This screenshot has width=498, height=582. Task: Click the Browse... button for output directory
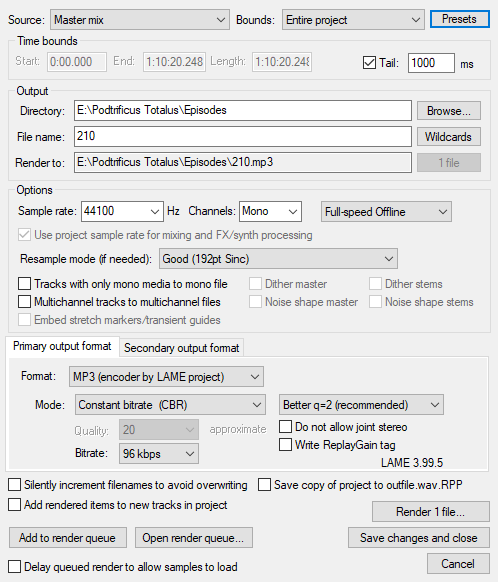point(449,111)
